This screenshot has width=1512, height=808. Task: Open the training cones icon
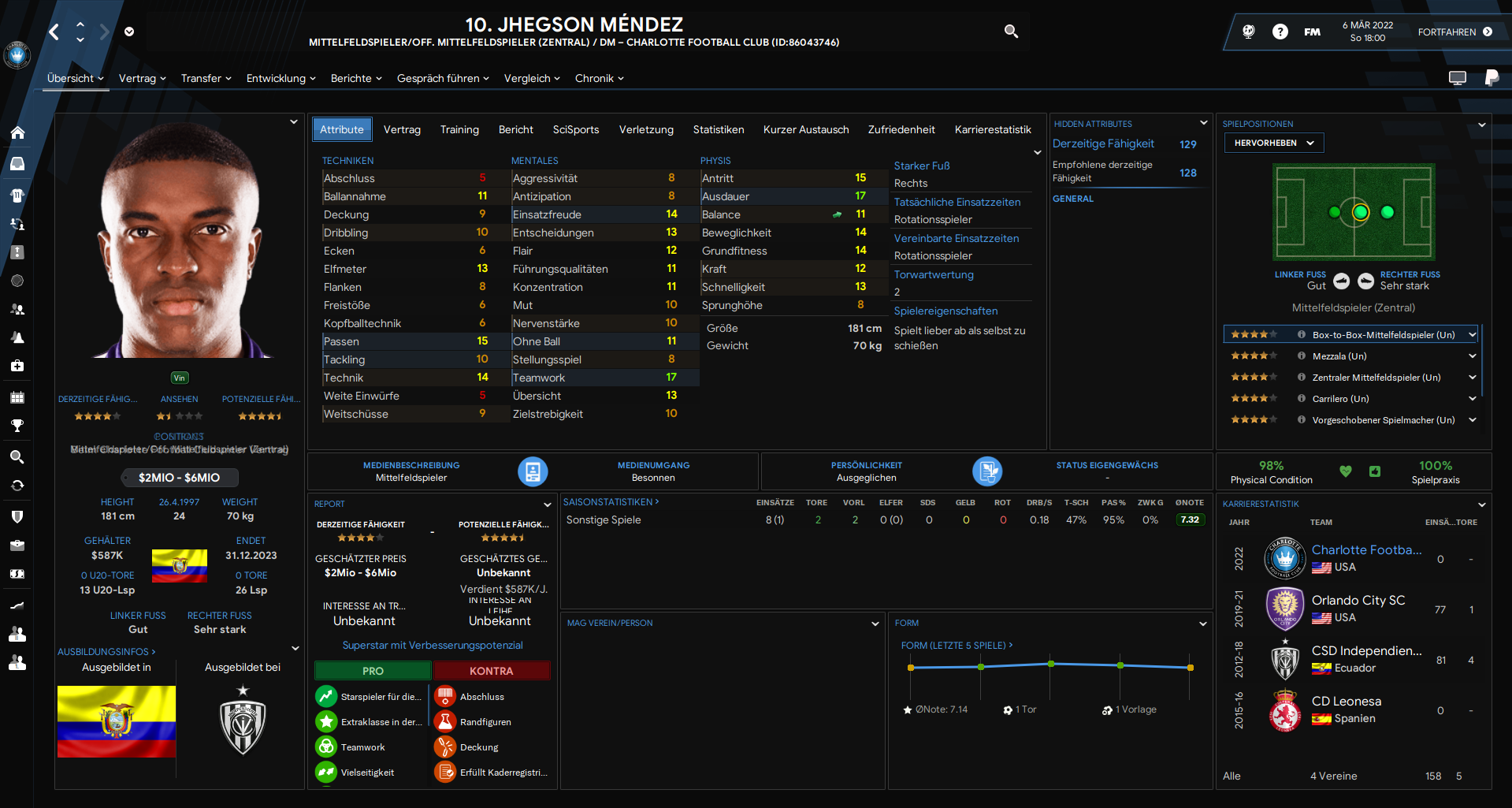[17, 337]
